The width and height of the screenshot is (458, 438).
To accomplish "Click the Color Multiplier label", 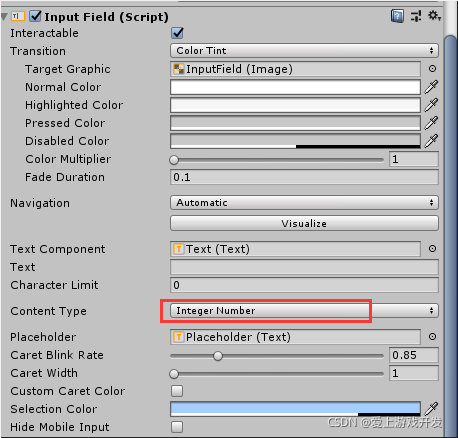I will click(68, 159).
